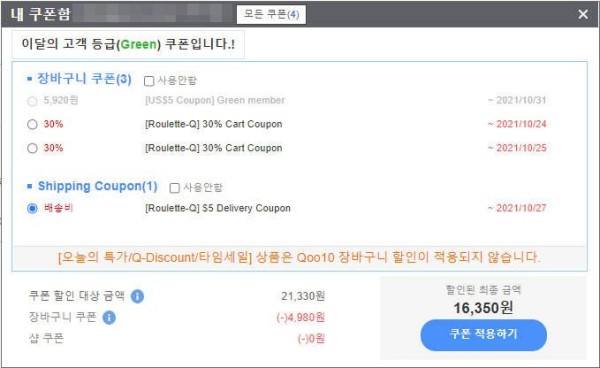This screenshot has width=600, height=368.
Task: Check 사용안함 for Shipping Coupon
Action: [x=174, y=188]
